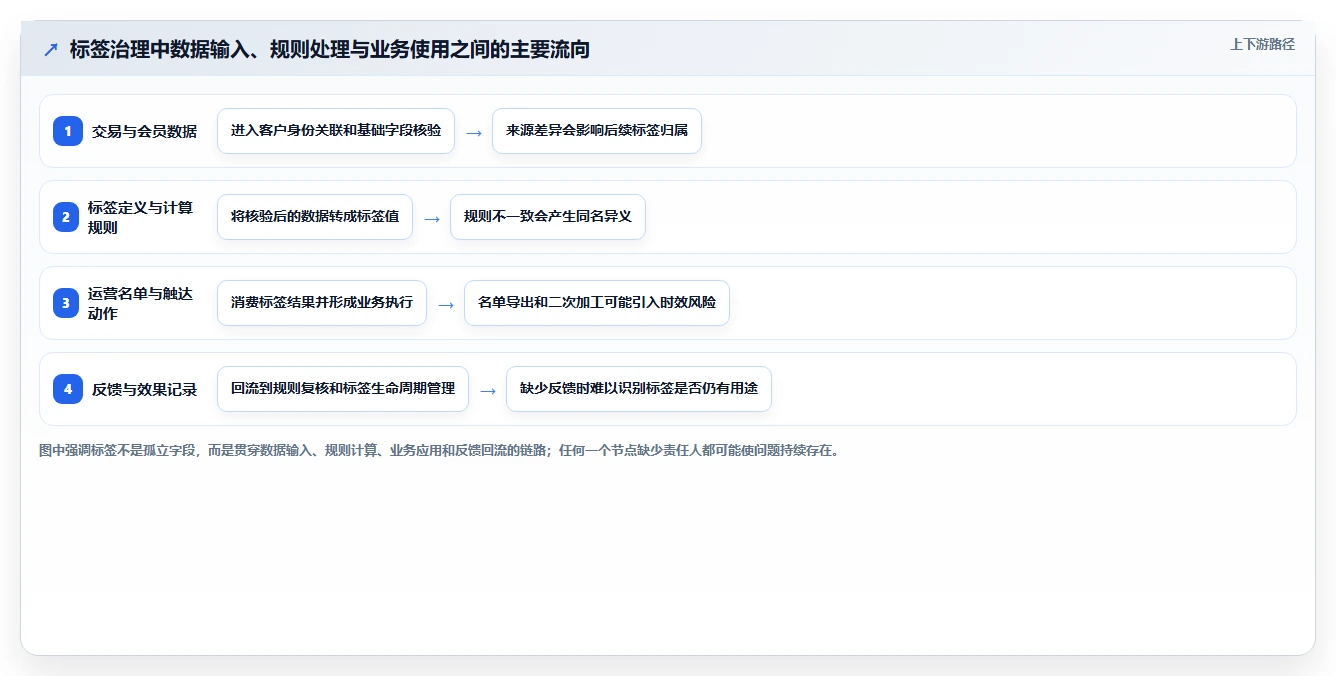Click the 将核验后的数据转成标签值 box
This screenshot has height=676, width=1336.
click(x=315, y=217)
